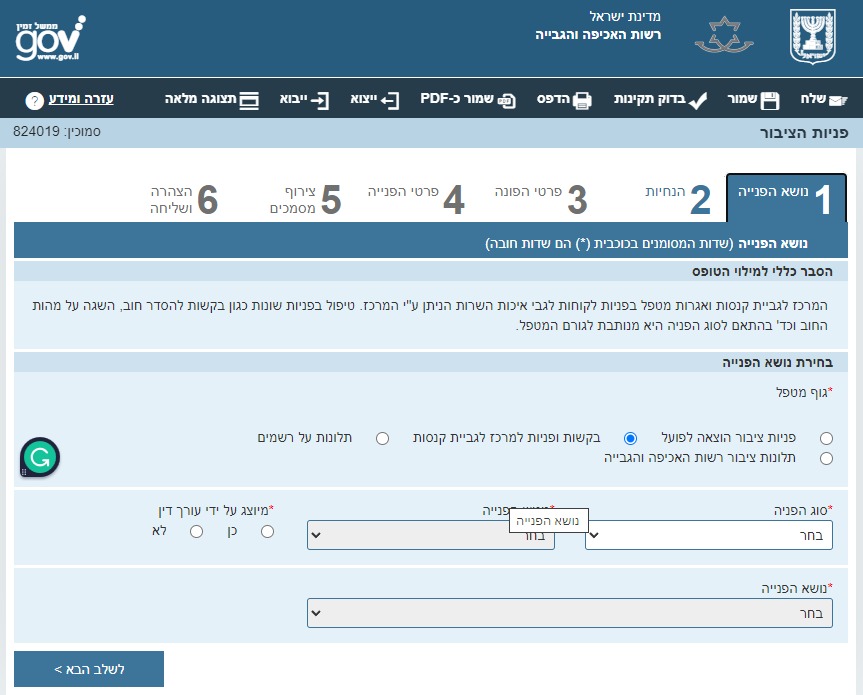Viewport: 863px width, 695px height.
Task: Click the help question mark icon
Action: tap(34, 100)
